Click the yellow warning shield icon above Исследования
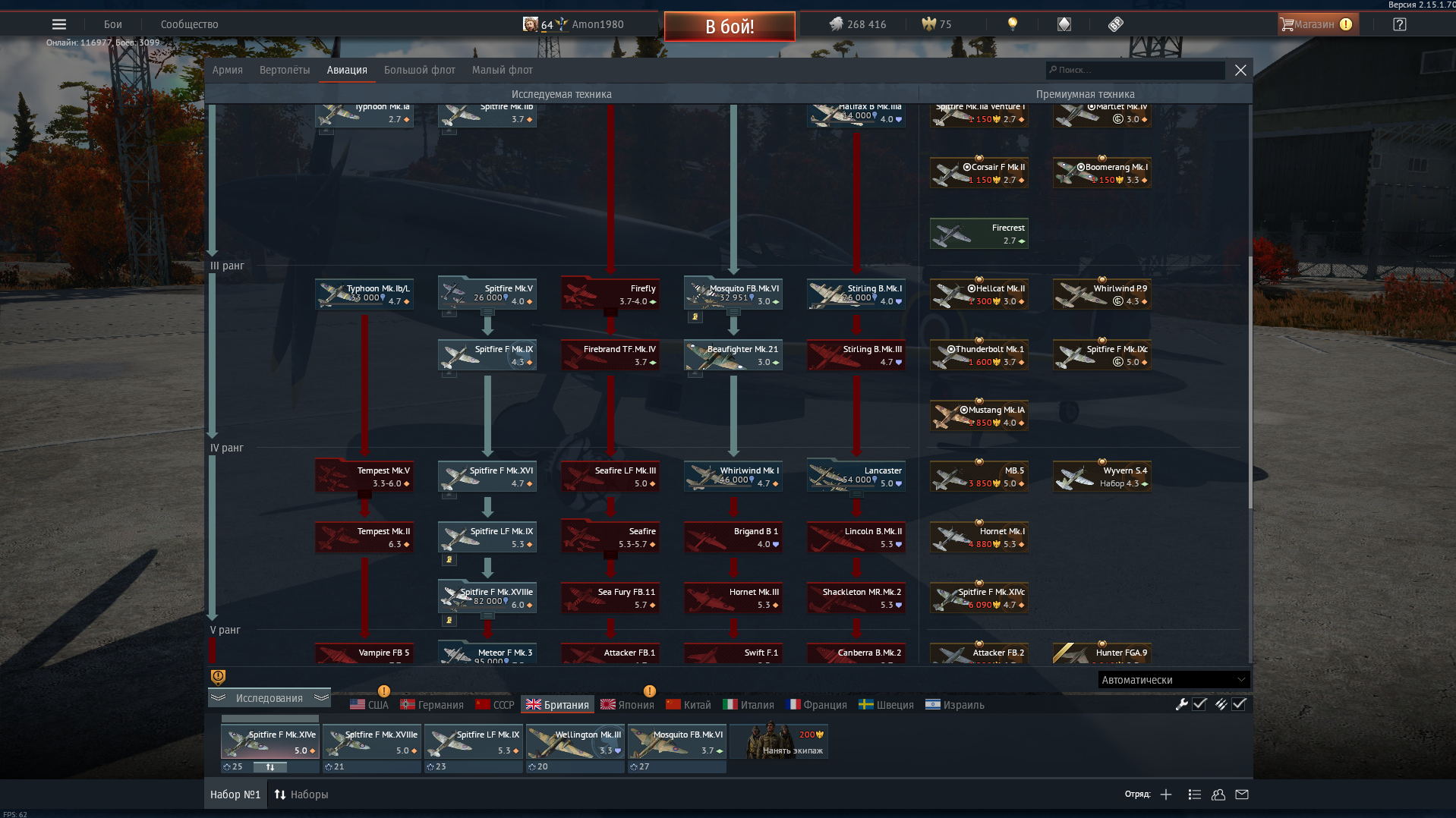Screen dimensions: 1456x818 [x=218, y=677]
